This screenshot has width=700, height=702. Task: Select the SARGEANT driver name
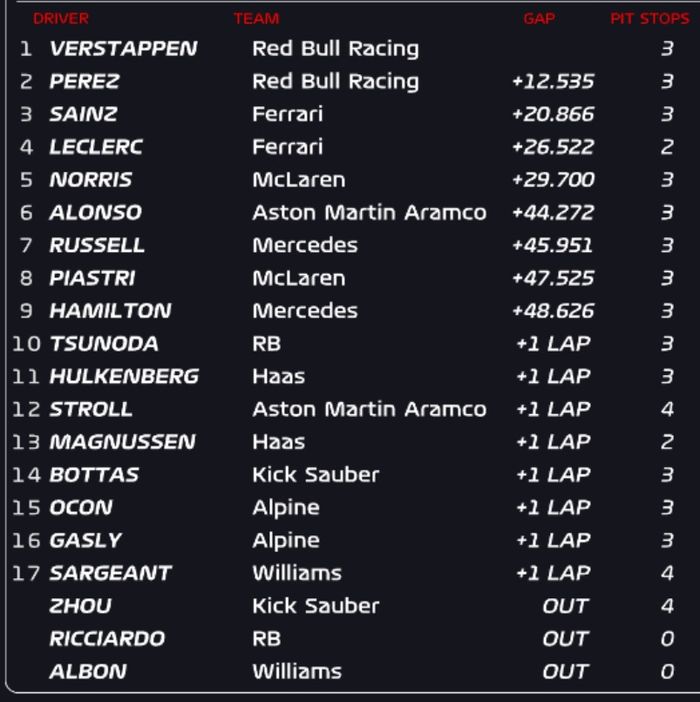click(x=110, y=573)
